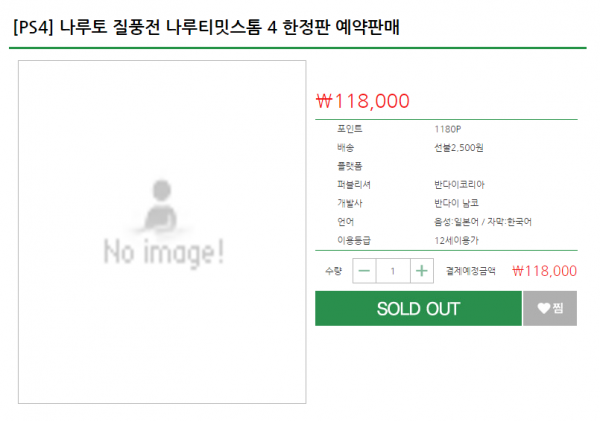This screenshot has width=600, height=421.
Task: Click the red ₩118,000 price at top
Action: (362, 100)
